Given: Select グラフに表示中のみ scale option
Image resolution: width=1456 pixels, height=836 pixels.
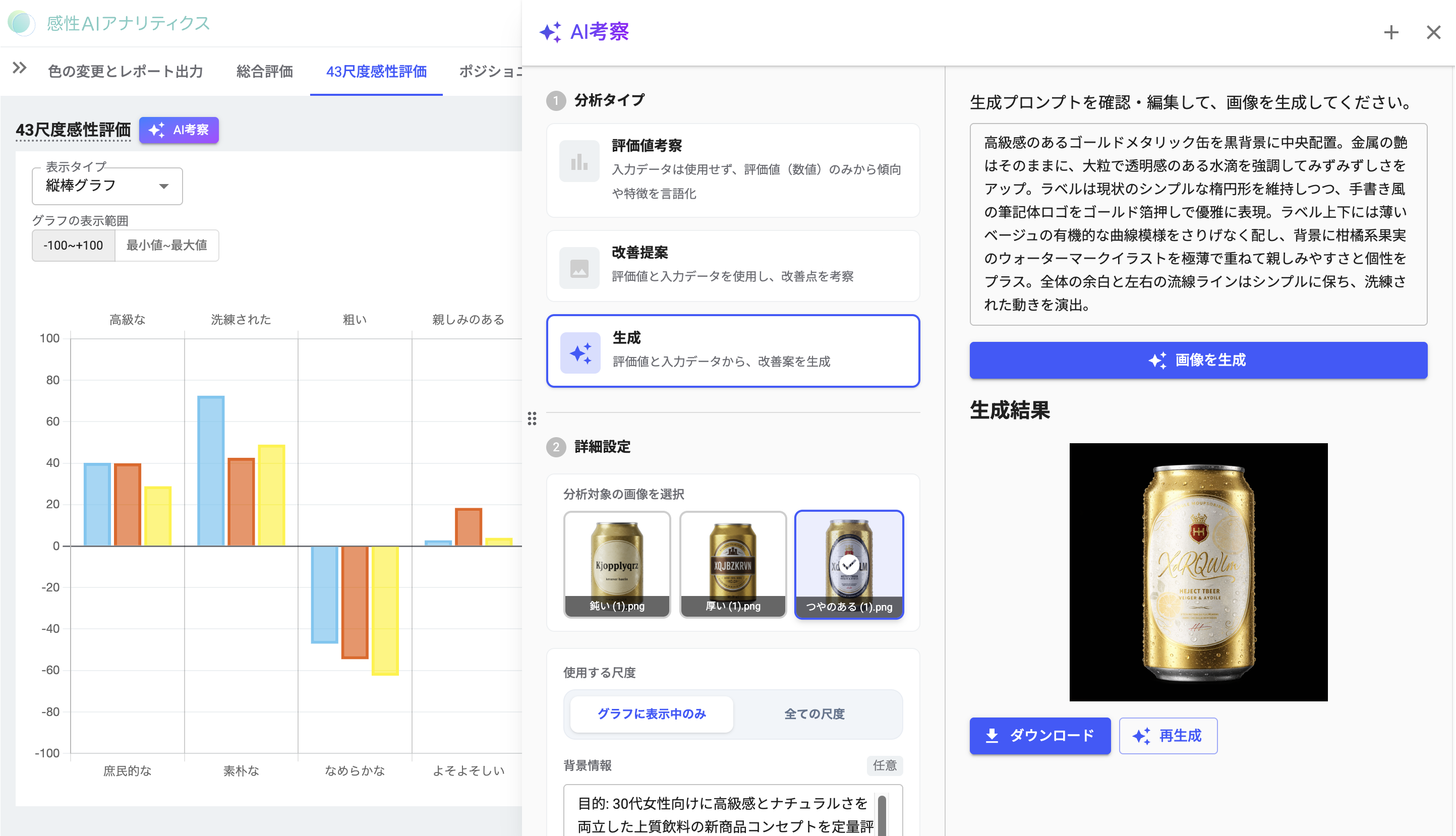Looking at the screenshot, I should 651,713.
